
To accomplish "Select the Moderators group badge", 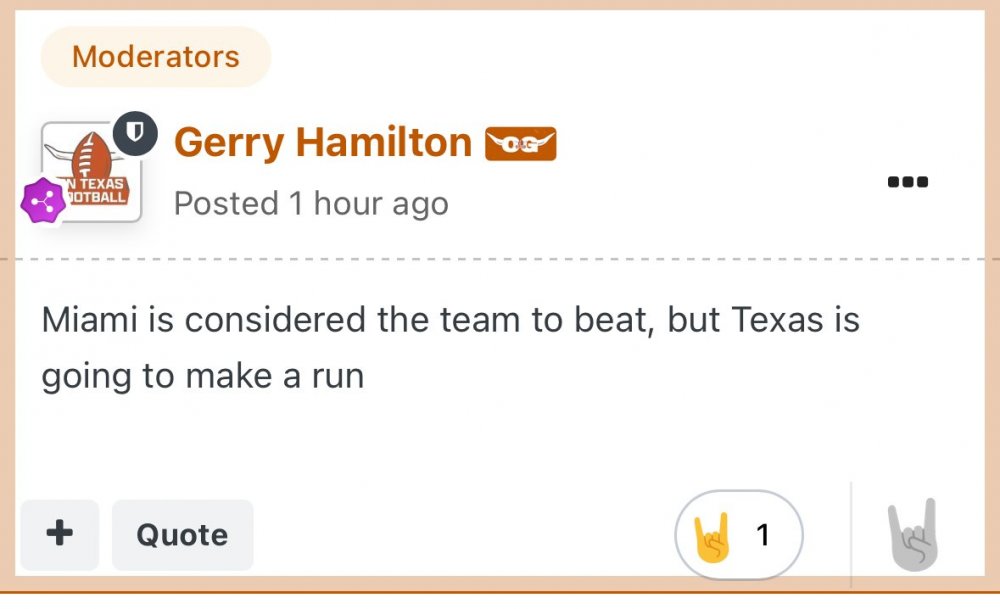I will point(155,57).
